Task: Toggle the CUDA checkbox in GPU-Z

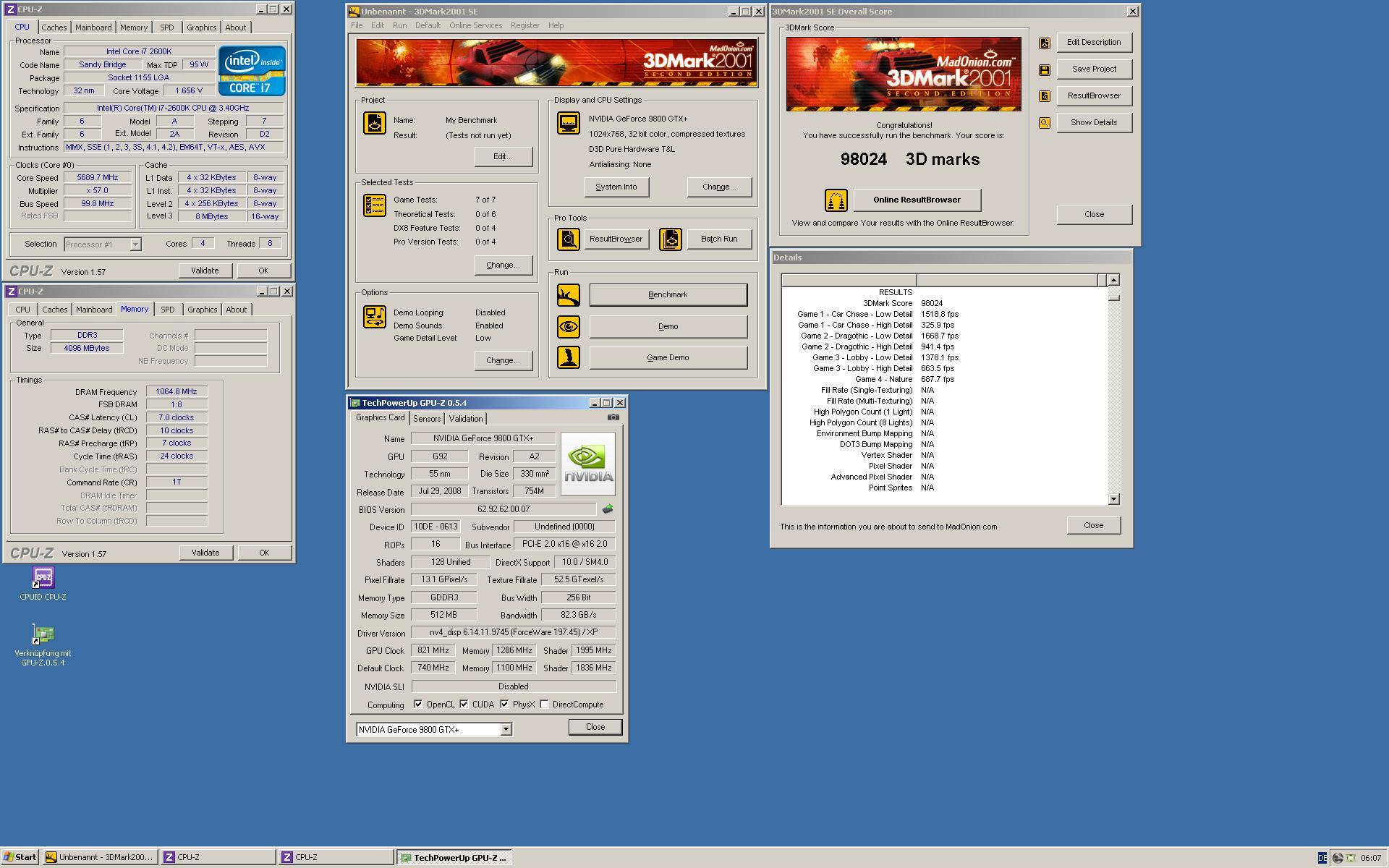Action: [x=464, y=705]
